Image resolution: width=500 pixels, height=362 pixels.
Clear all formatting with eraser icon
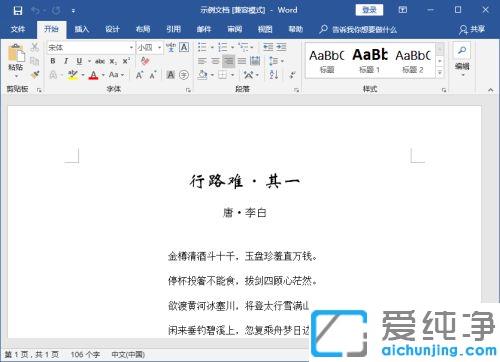click(x=145, y=61)
